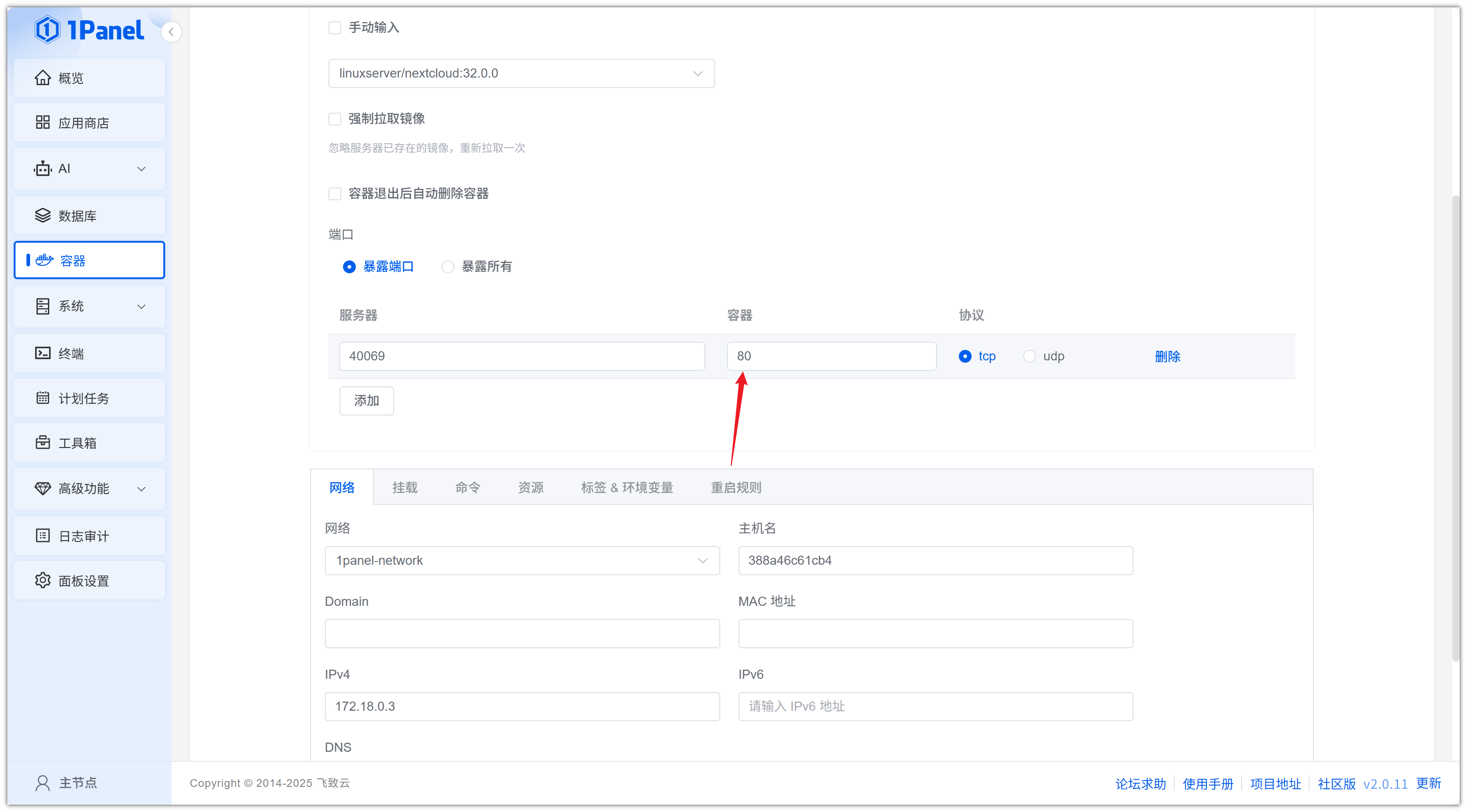
Task: Click the server port 40069 field
Action: 522,356
